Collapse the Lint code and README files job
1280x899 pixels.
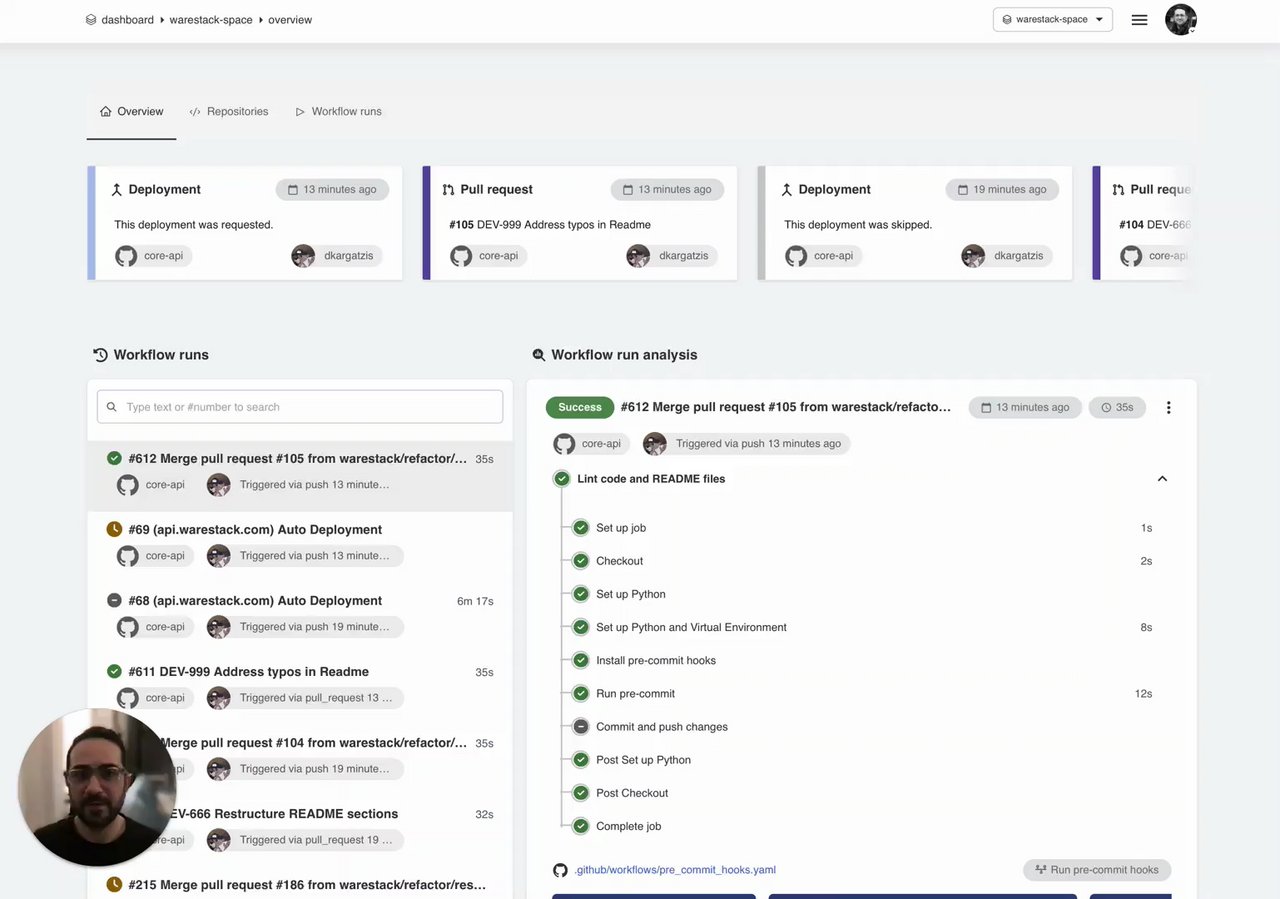1162,479
